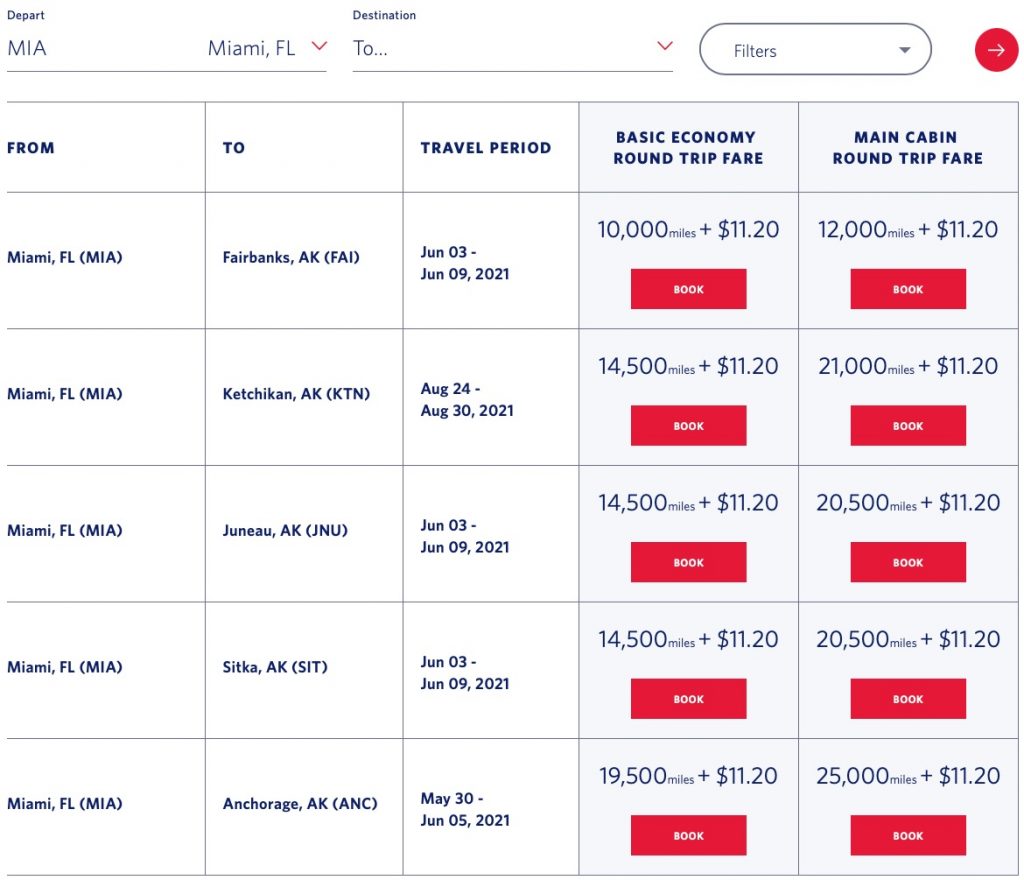1024x880 pixels.
Task: Click the Main Cabin Round Trip Fare header
Action: 908,148
